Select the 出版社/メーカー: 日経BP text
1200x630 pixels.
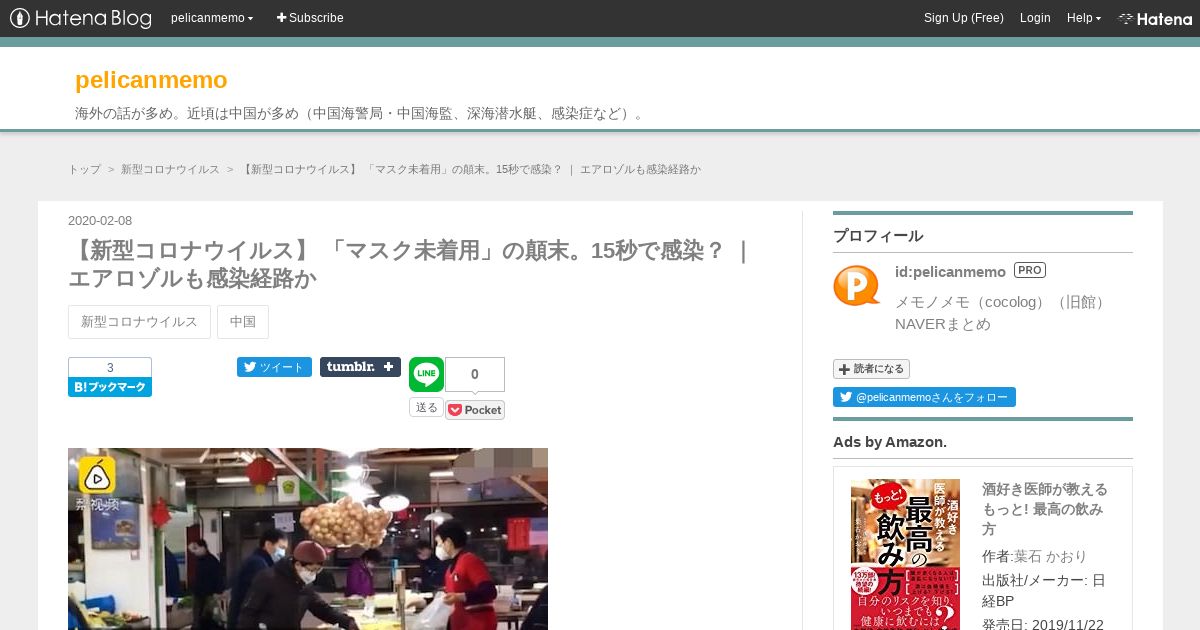[x=1044, y=590]
